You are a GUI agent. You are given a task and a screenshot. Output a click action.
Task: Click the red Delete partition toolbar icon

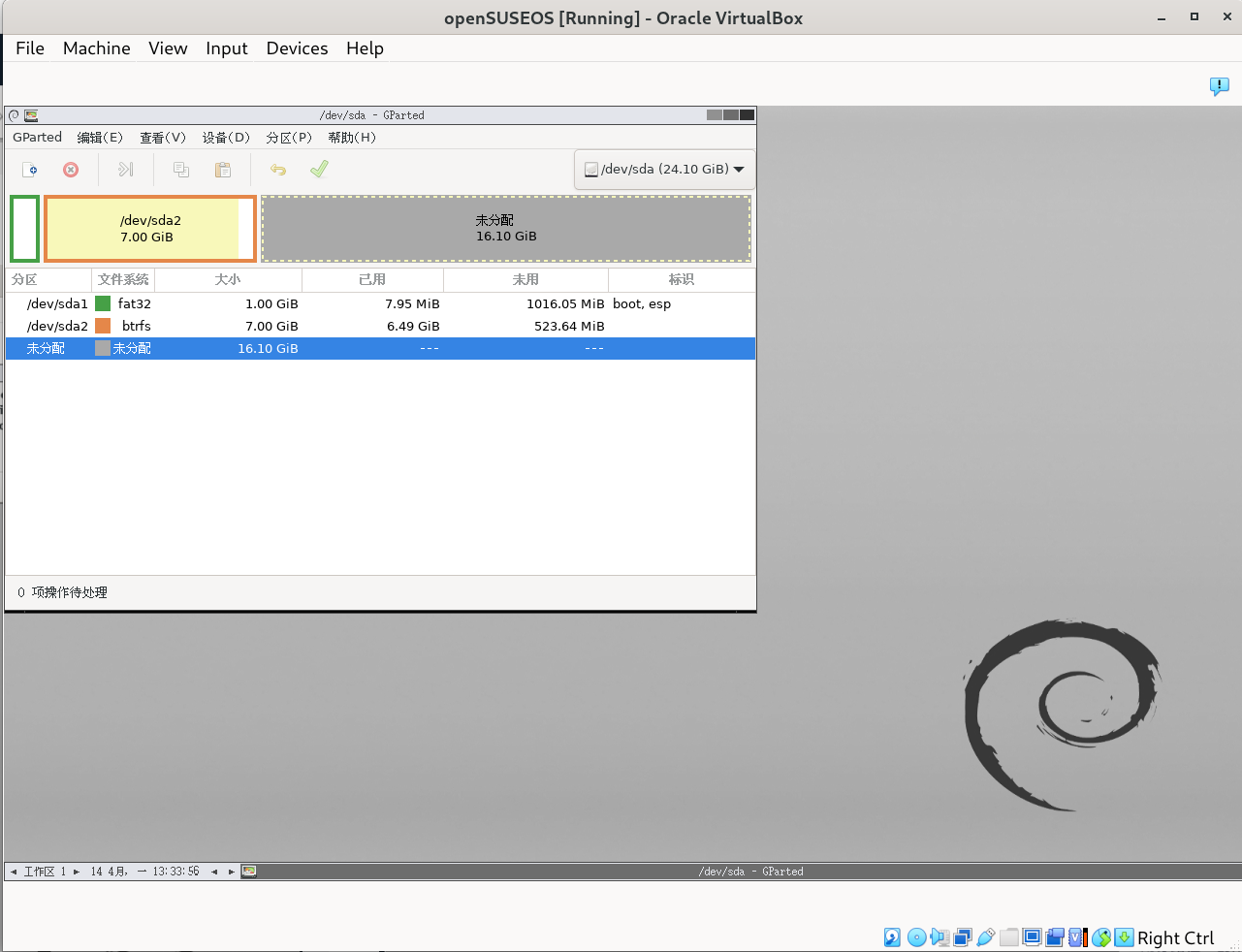(x=71, y=170)
